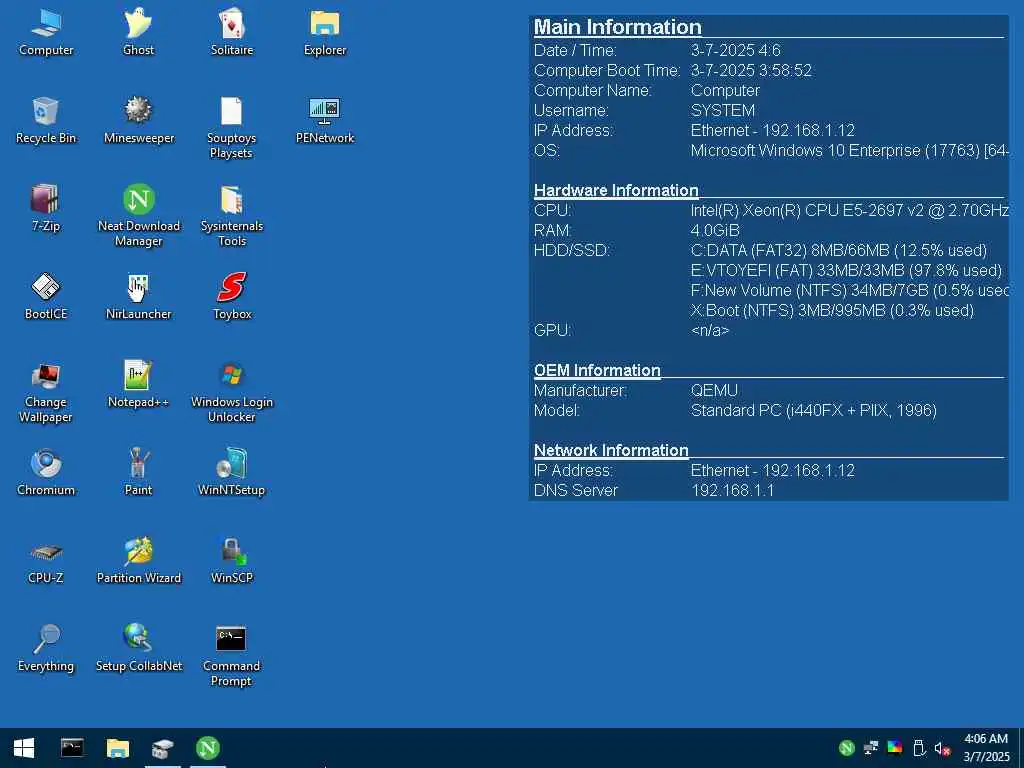Screen dimensions: 1024x768
Task: Launch the Minesweeper desktop icon
Action: point(138,121)
